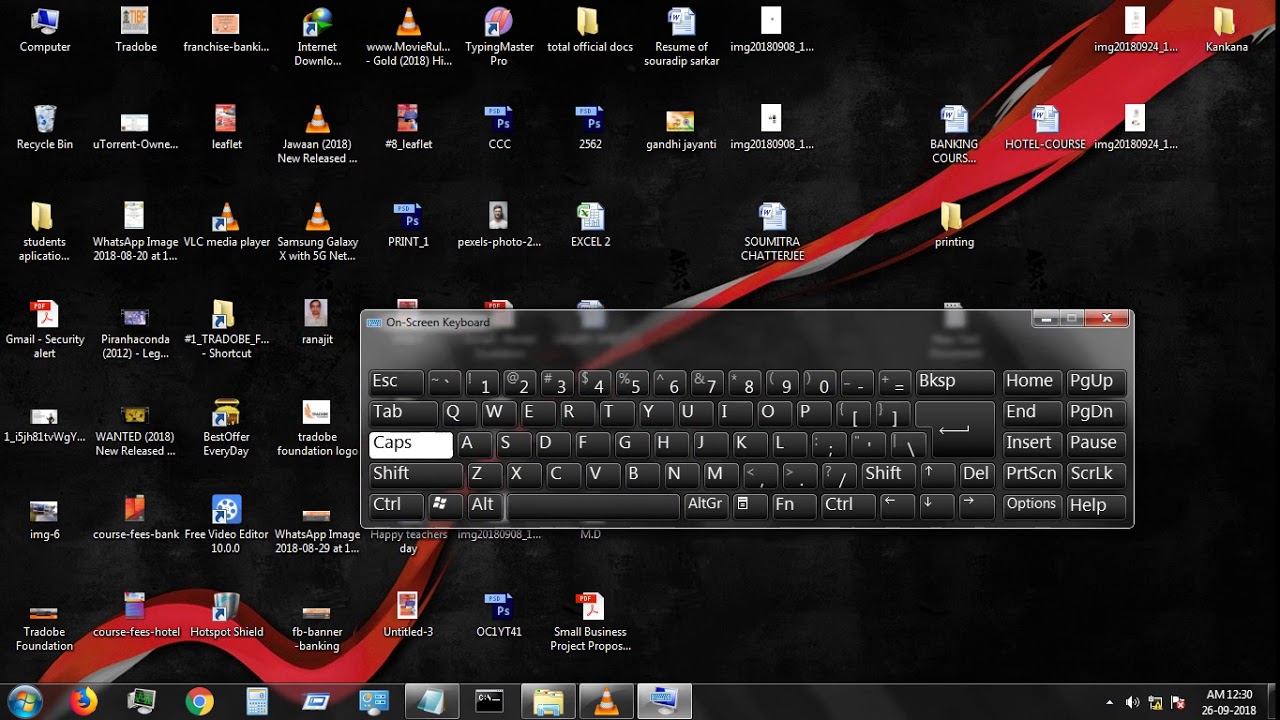1280x720 pixels.
Task: Toggle the Alt key on keyboard
Action: pos(485,506)
